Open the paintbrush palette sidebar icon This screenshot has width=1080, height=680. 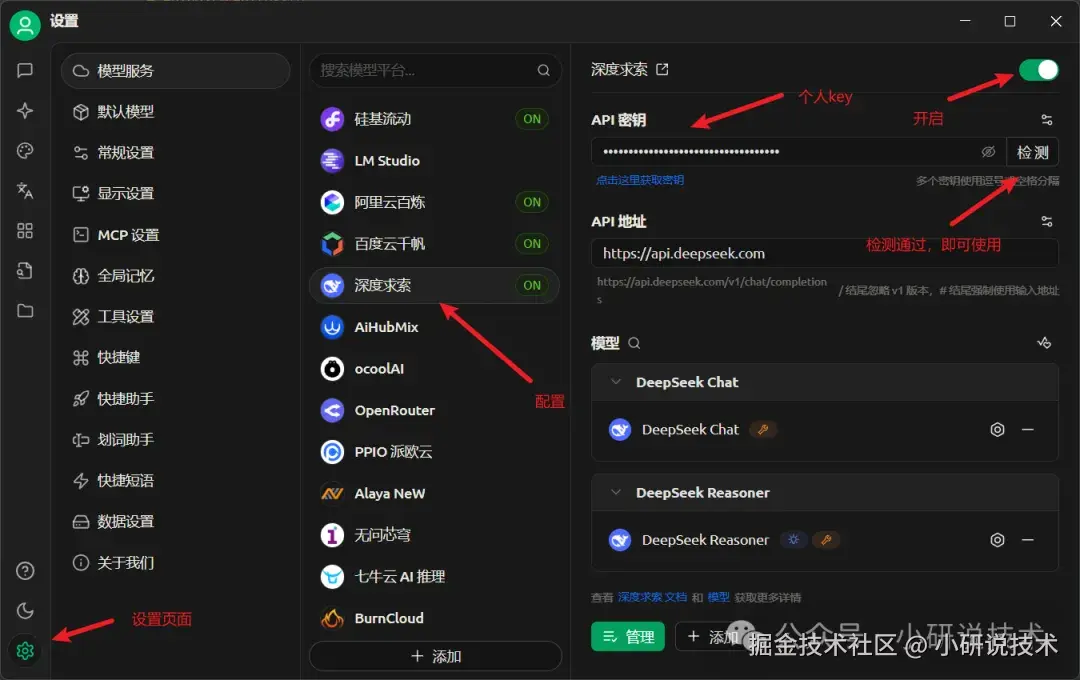point(25,151)
